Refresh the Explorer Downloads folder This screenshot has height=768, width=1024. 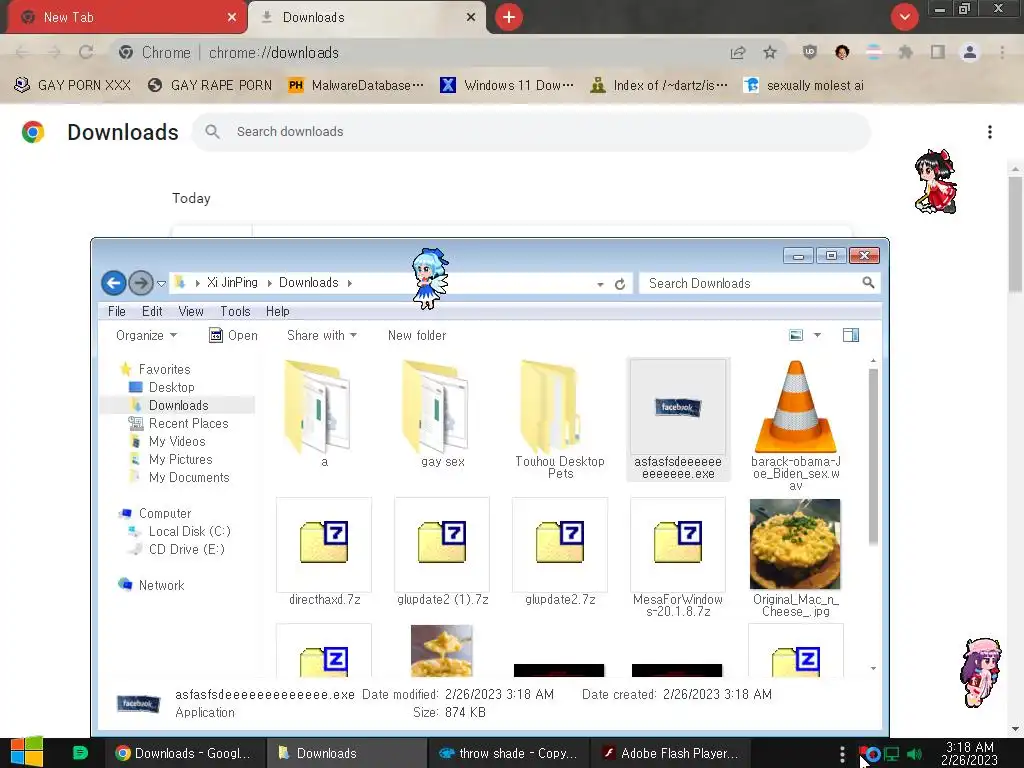(x=620, y=284)
